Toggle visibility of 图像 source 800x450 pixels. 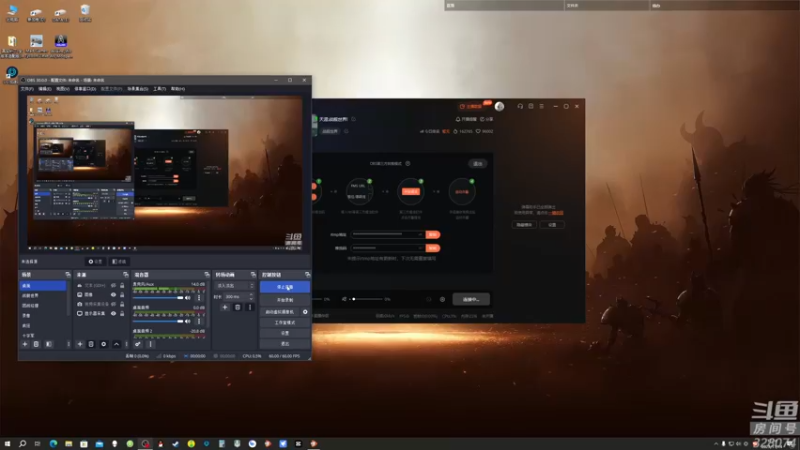tap(113, 294)
